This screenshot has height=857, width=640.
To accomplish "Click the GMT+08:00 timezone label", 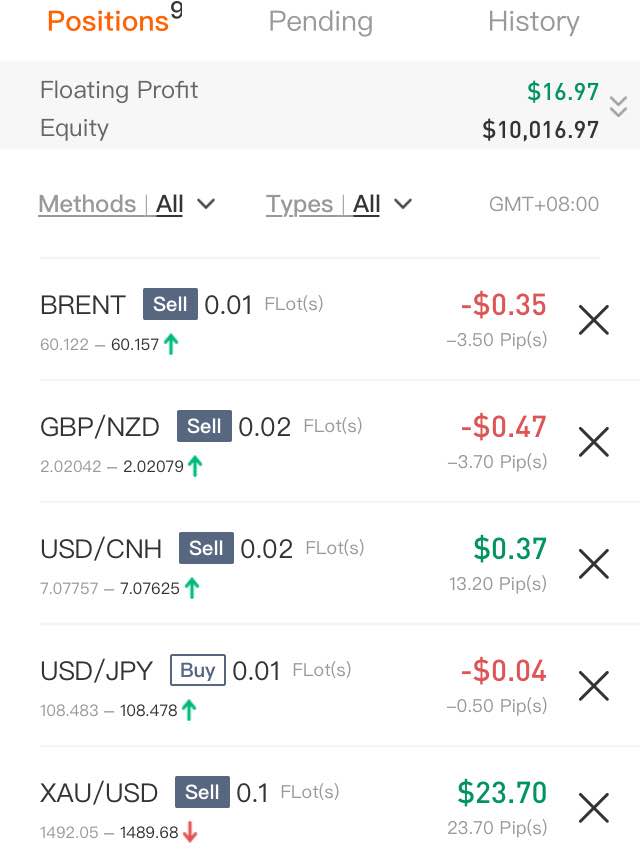I will [x=544, y=204].
